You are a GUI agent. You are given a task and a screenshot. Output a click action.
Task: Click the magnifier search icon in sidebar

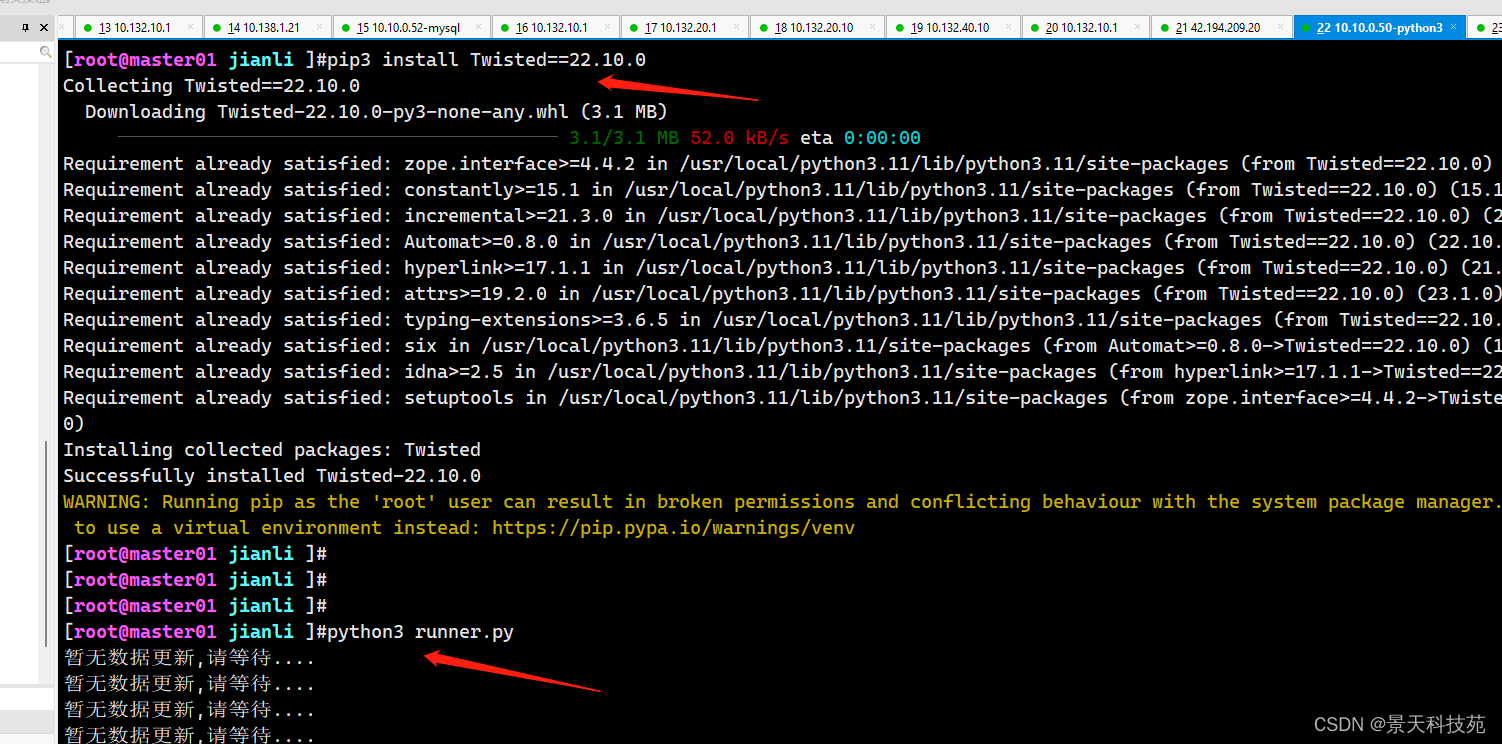point(45,51)
